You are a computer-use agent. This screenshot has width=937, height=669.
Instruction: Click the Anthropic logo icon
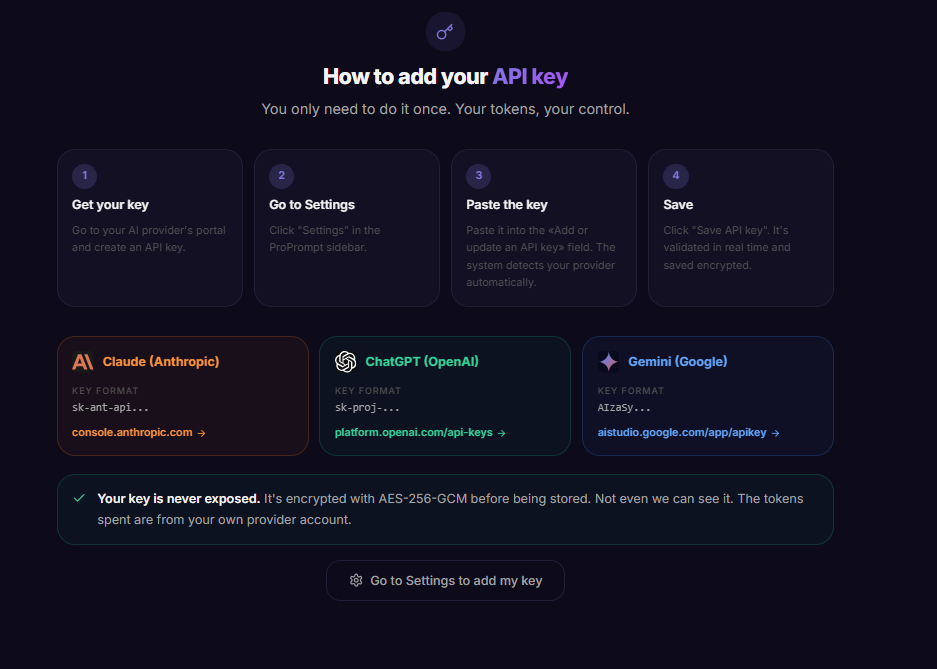[x=82, y=361]
